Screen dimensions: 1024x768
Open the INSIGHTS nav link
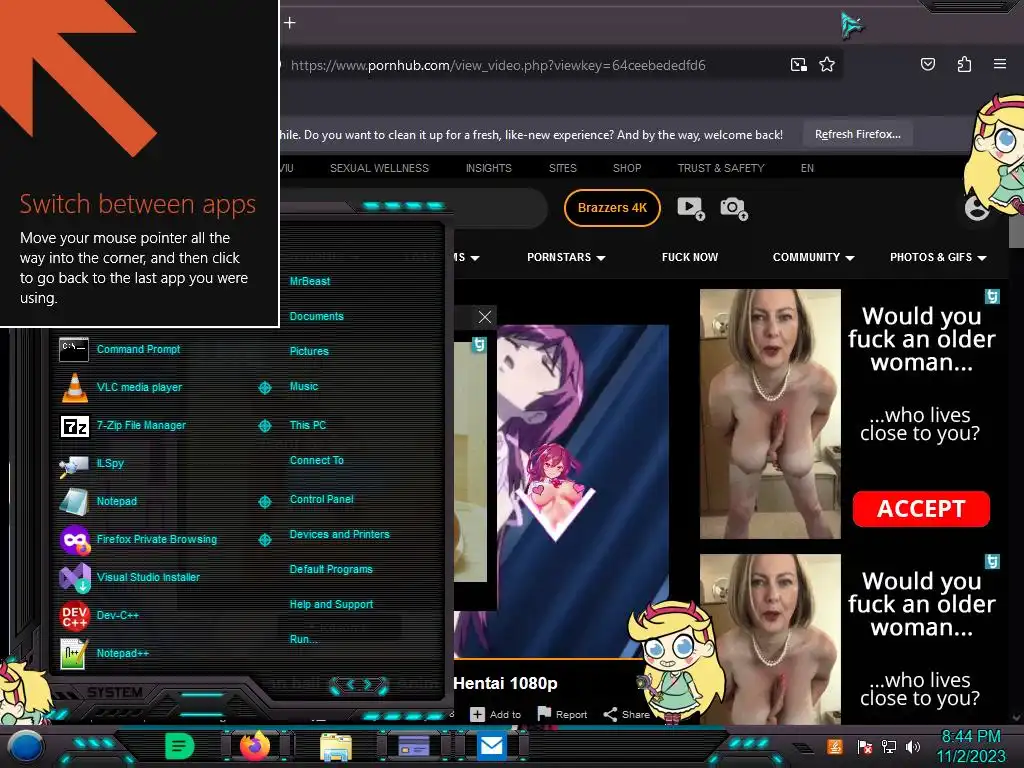(488, 168)
